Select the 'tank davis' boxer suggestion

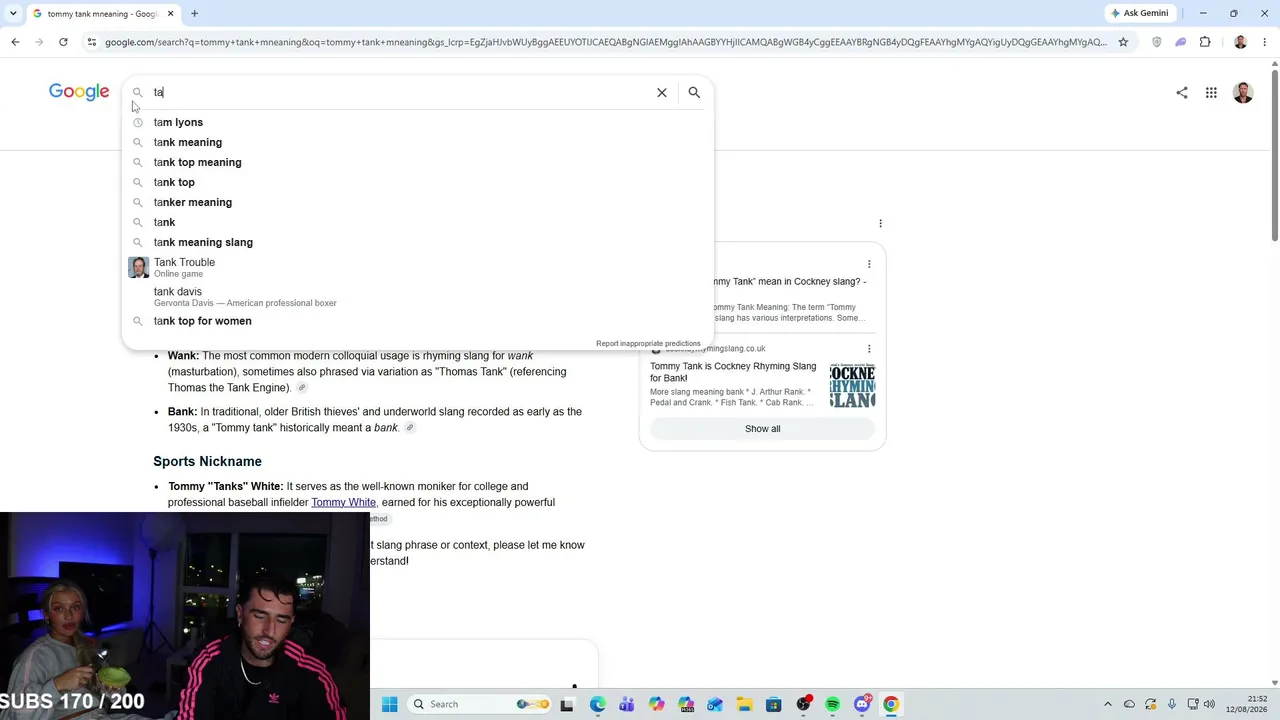[418, 296]
